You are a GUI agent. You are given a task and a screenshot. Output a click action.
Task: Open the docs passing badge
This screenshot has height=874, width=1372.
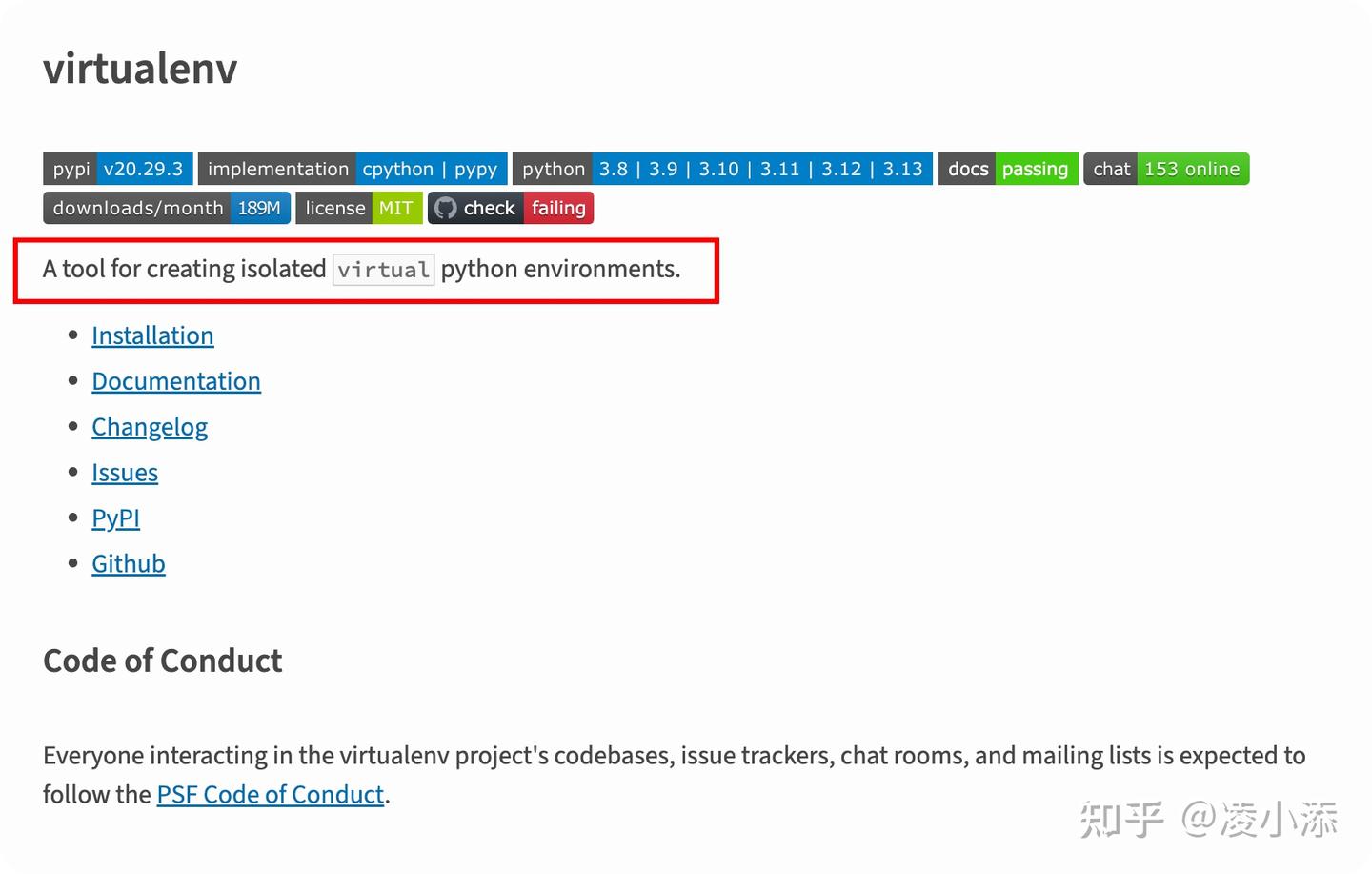[x=1008, y=169]
